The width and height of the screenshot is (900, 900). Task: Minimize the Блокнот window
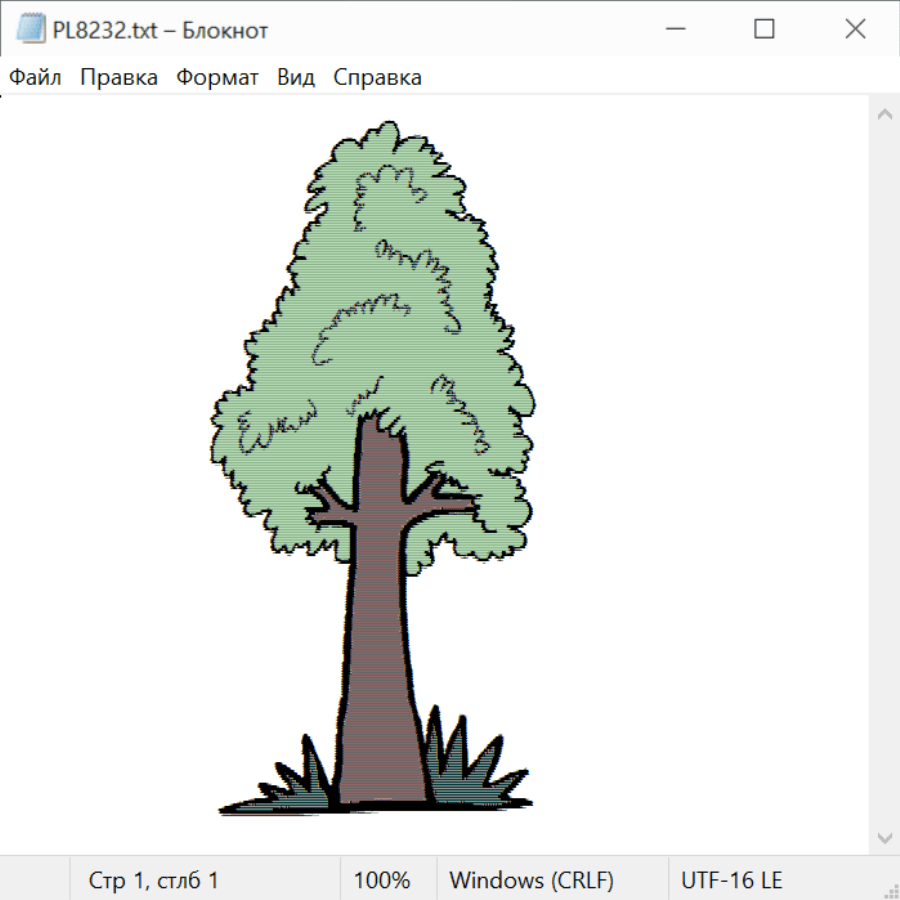pos(675,30)
